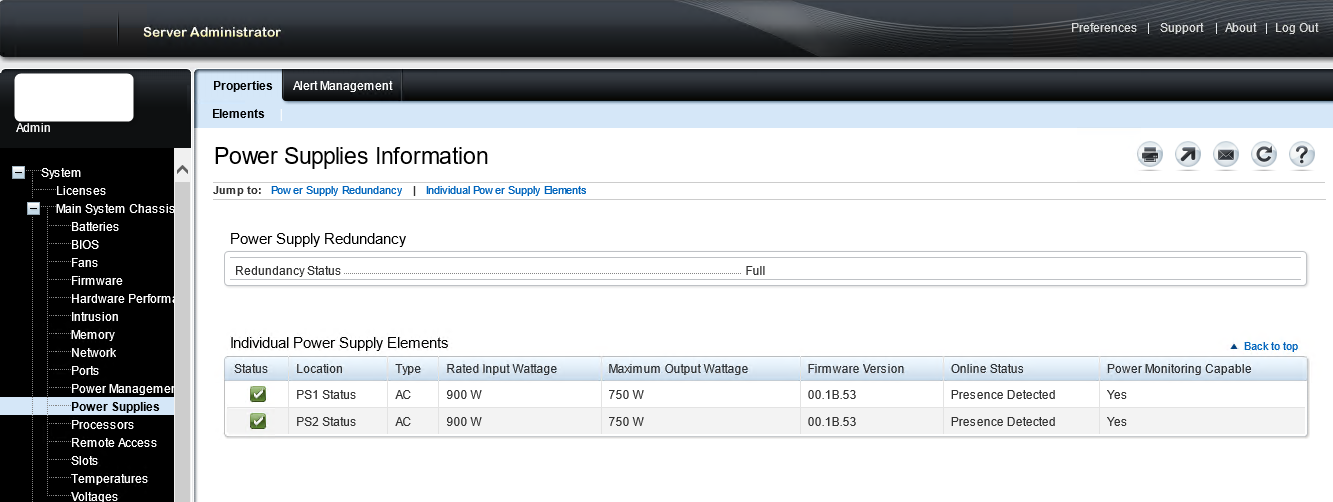Viewport: 1333px width, 502px height.
Task: Open Preferences in the top bar
Action: (x=1104, y=28)
